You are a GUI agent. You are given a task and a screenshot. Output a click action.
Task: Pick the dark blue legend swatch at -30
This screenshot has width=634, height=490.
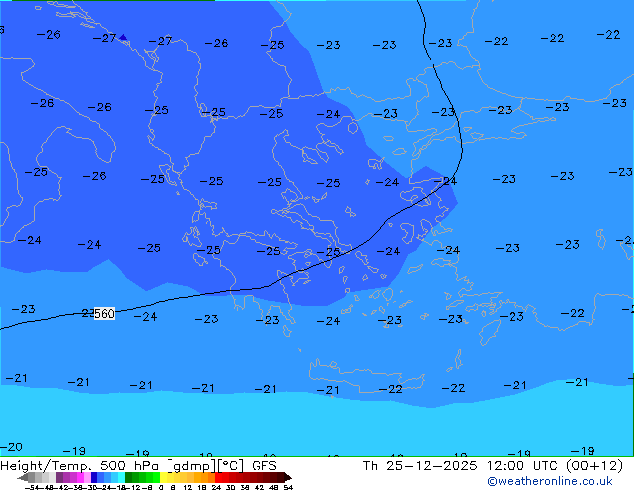coord(94,477)
